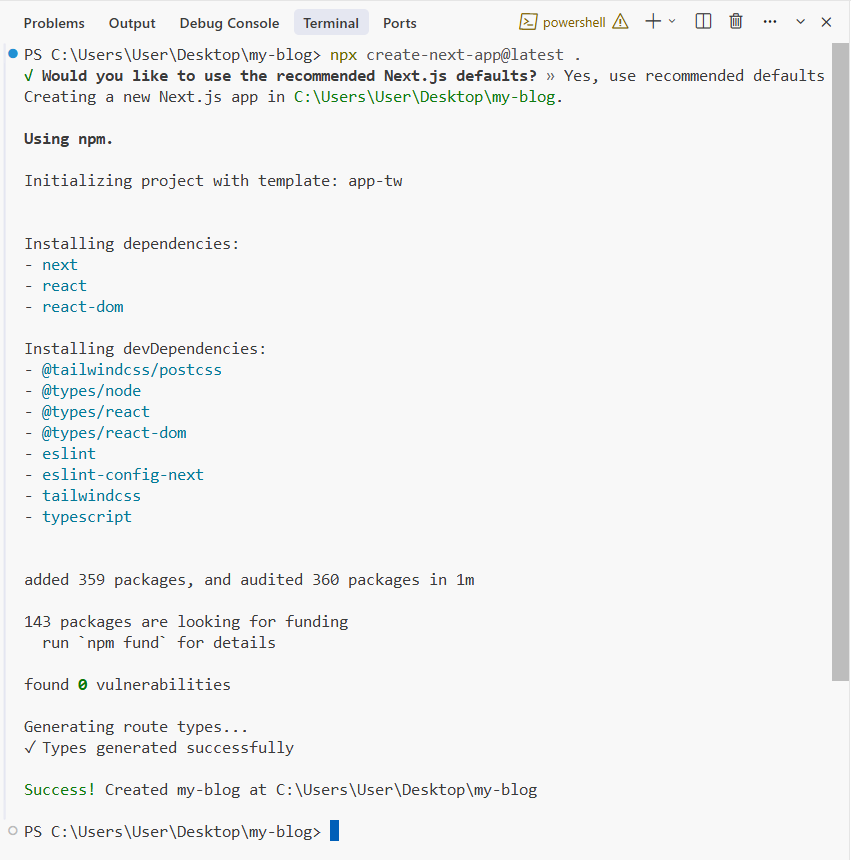
Task: Click the gray circle beside last prompt
Action: (x=11, y=831)
